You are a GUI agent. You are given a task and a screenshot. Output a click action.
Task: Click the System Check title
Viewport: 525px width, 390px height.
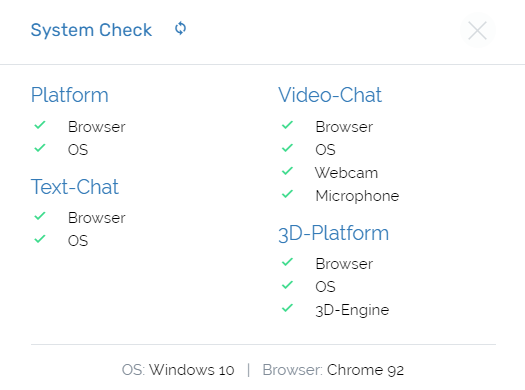pos(91,30)
